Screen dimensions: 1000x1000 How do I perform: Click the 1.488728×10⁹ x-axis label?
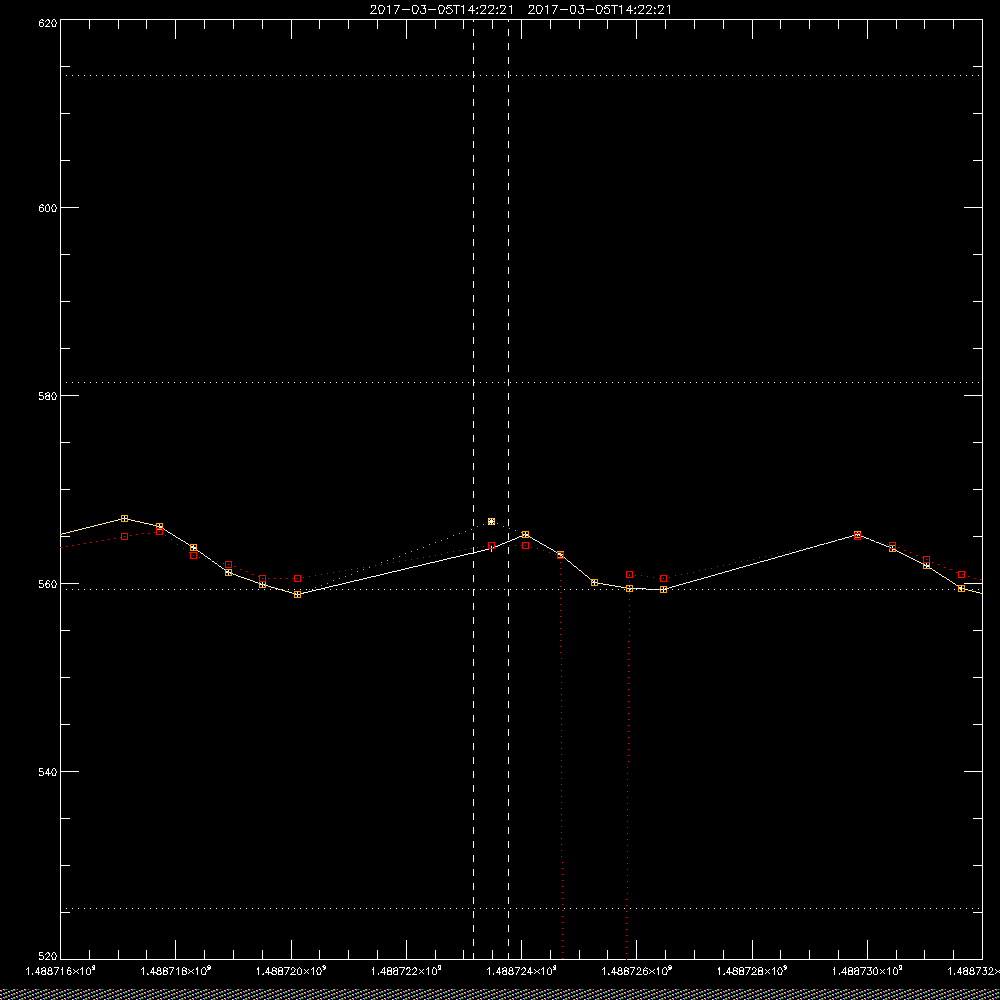point(753,971)
